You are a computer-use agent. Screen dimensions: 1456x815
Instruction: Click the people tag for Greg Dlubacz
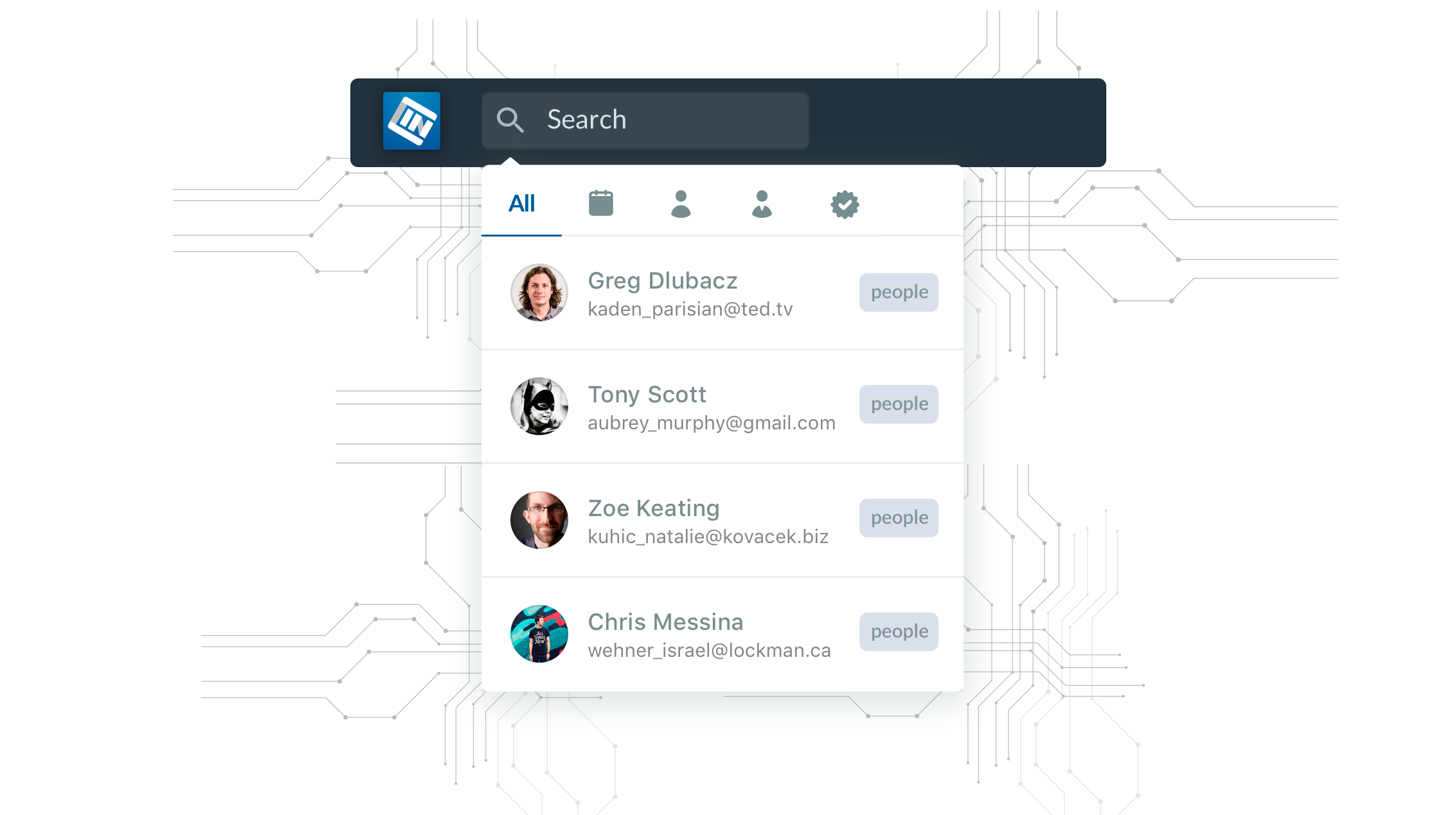[897, 291]
